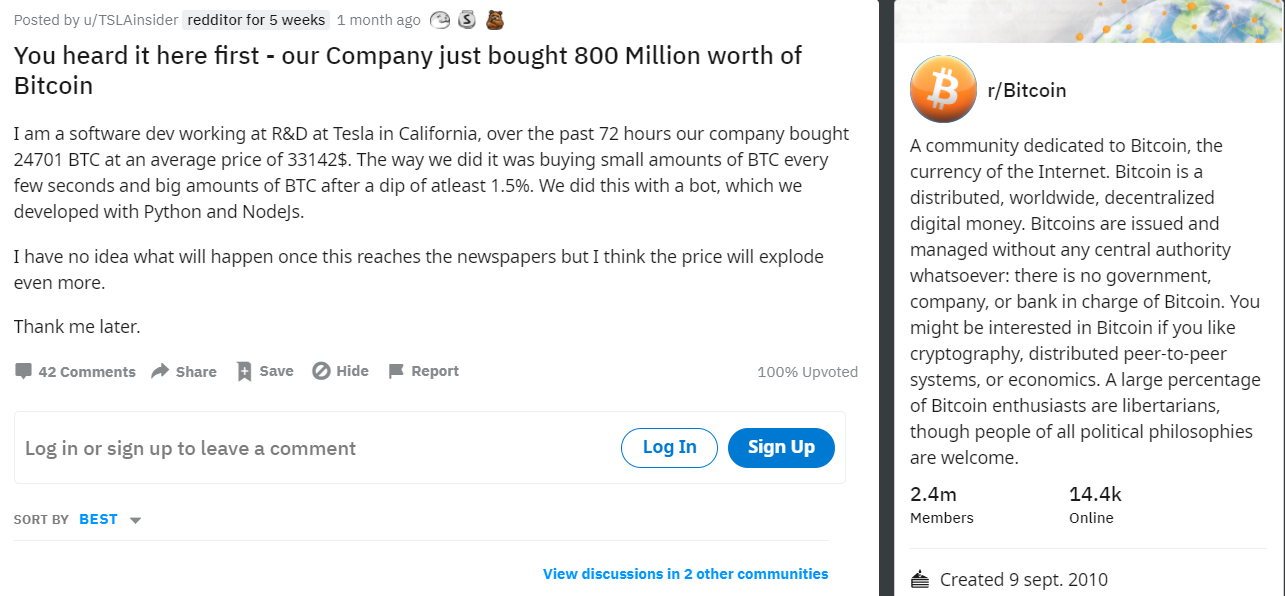Click the Save bookmark icon
1285x596 pixels.
pyautogui.click(x=244, y=371)
